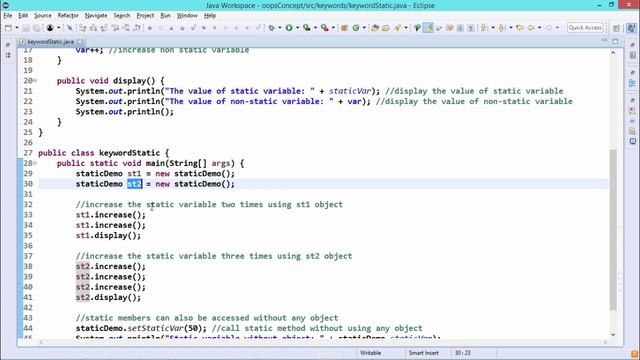
Task: Open the Run menu
Action: [165, 16]
